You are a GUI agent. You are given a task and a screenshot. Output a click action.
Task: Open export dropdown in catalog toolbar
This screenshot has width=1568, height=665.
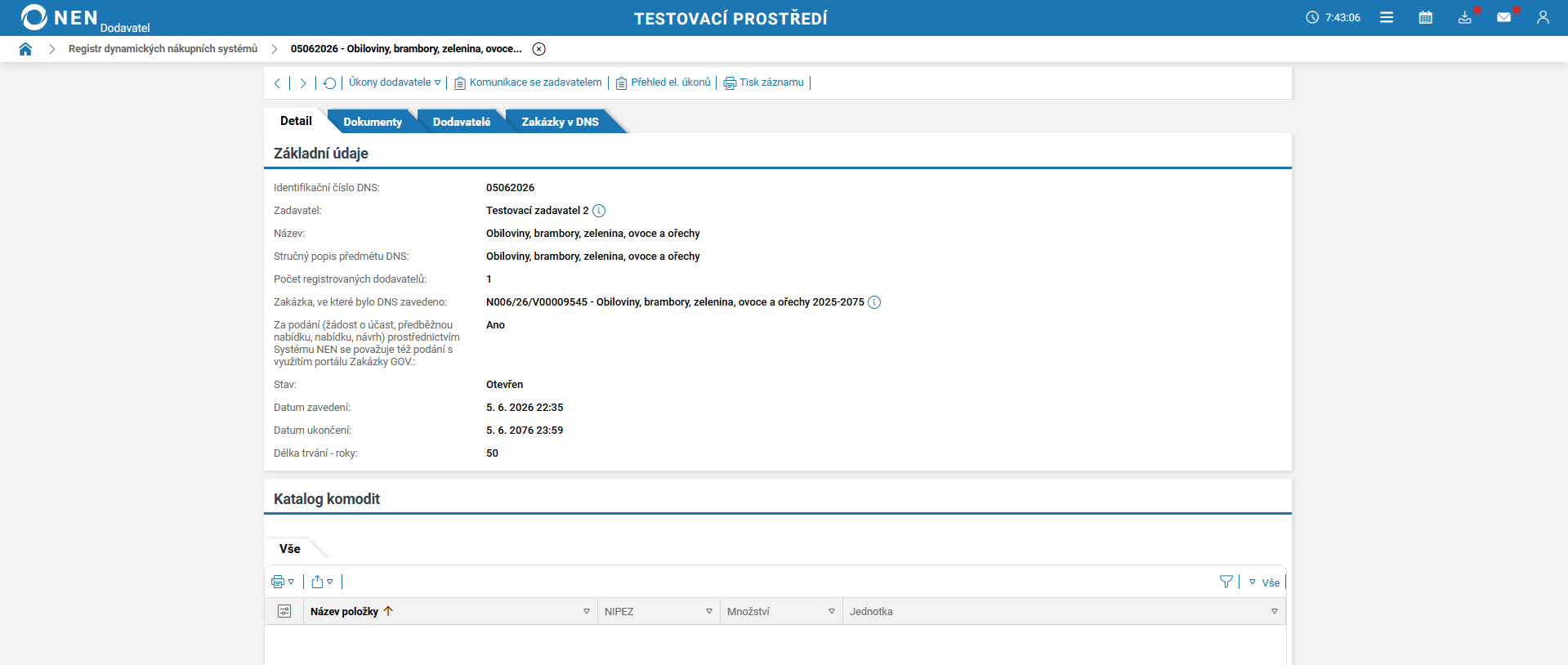(x=322, y=582)
